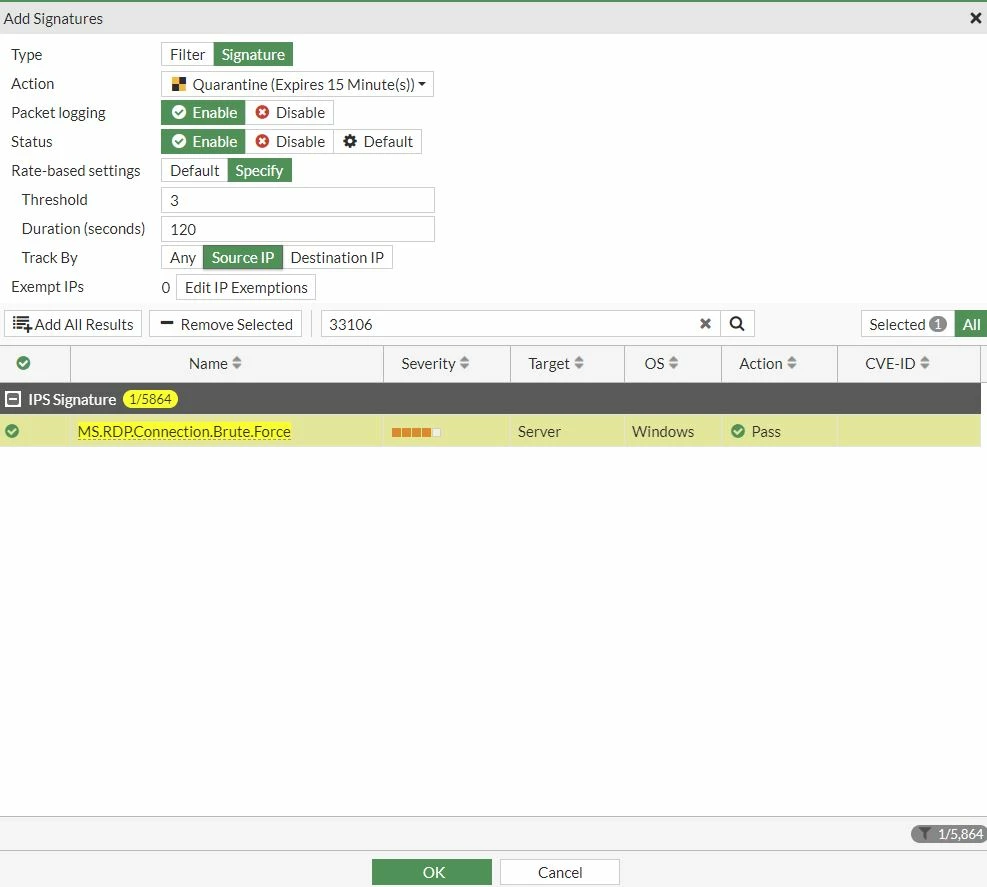Click the Action column sort arrows

coord(791,363)
